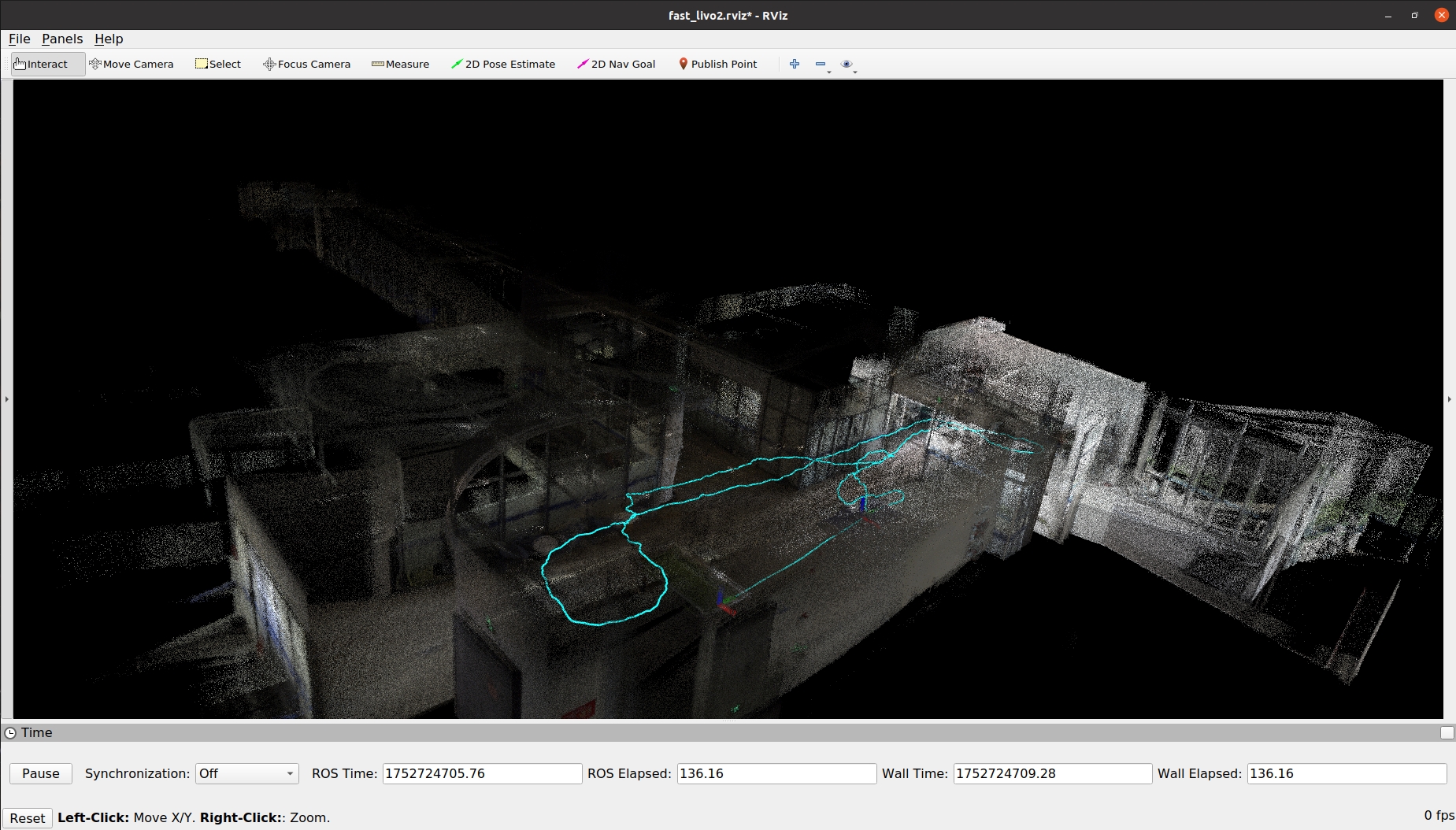The height and width of the screenshot is (830, 1456).
Task: Select the Move Camera tool
Action: (x=132, y=64)
